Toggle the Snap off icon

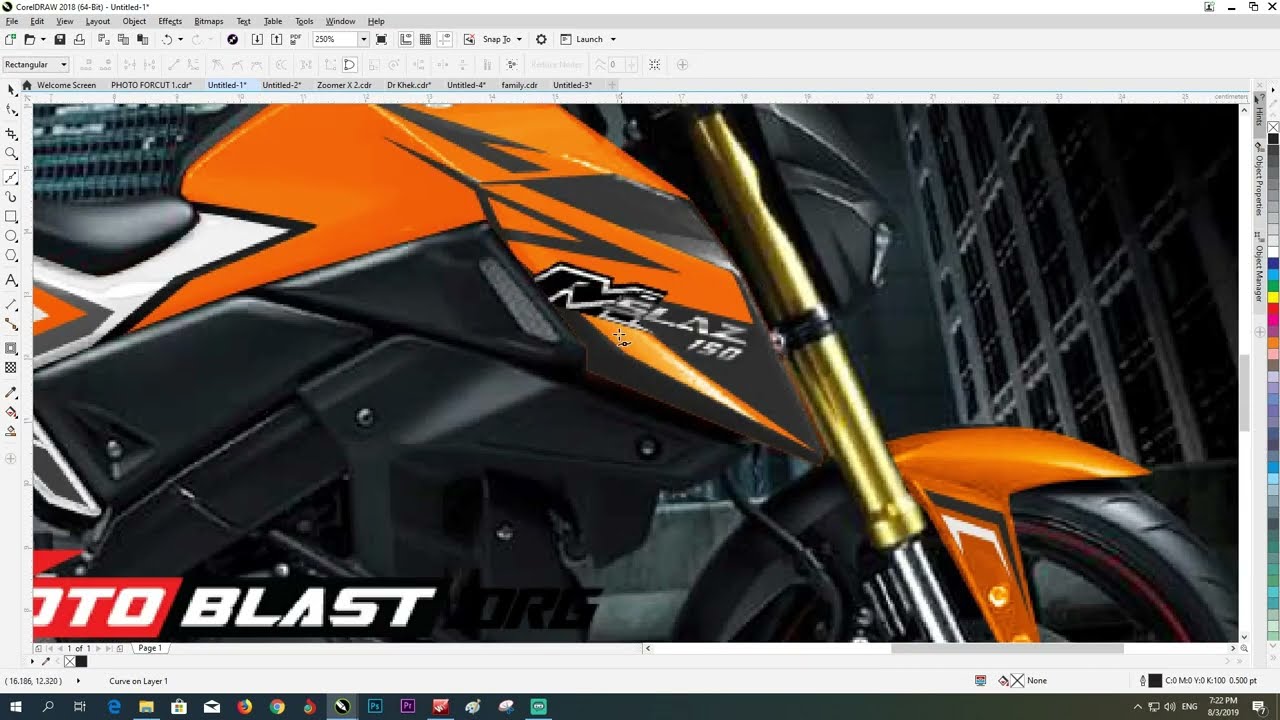tap(469, 39)
